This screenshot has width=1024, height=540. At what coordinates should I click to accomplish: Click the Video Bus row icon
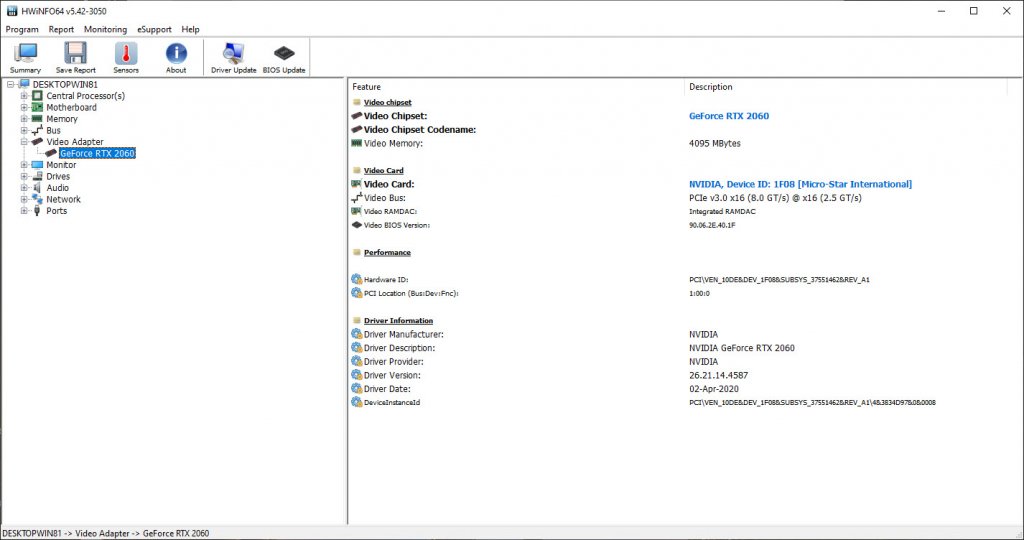click(x=357, y=197)
